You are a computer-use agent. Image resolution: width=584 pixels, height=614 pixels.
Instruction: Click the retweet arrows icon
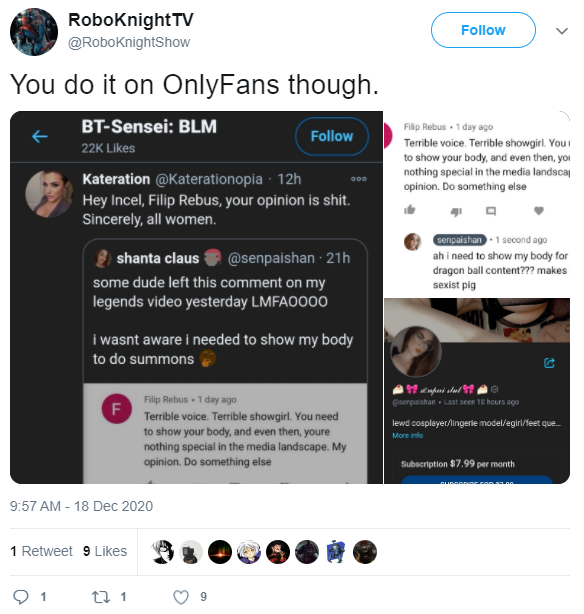100,597
